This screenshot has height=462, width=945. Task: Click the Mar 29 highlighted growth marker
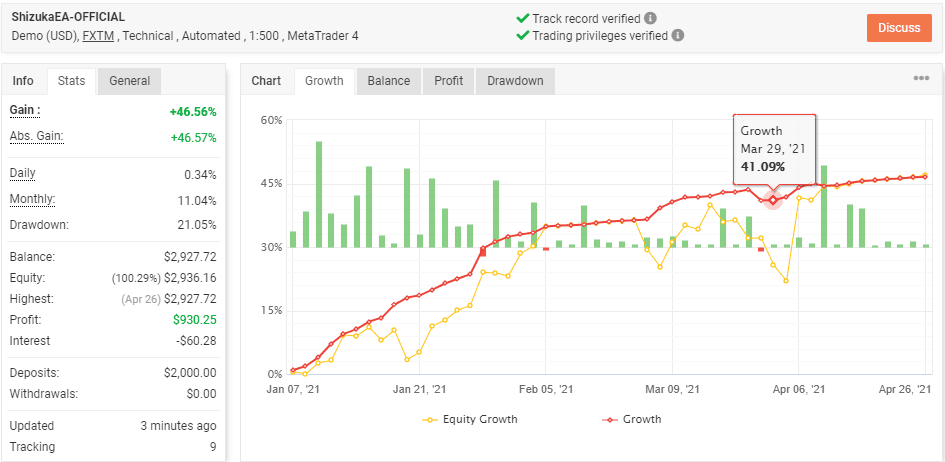773,200
